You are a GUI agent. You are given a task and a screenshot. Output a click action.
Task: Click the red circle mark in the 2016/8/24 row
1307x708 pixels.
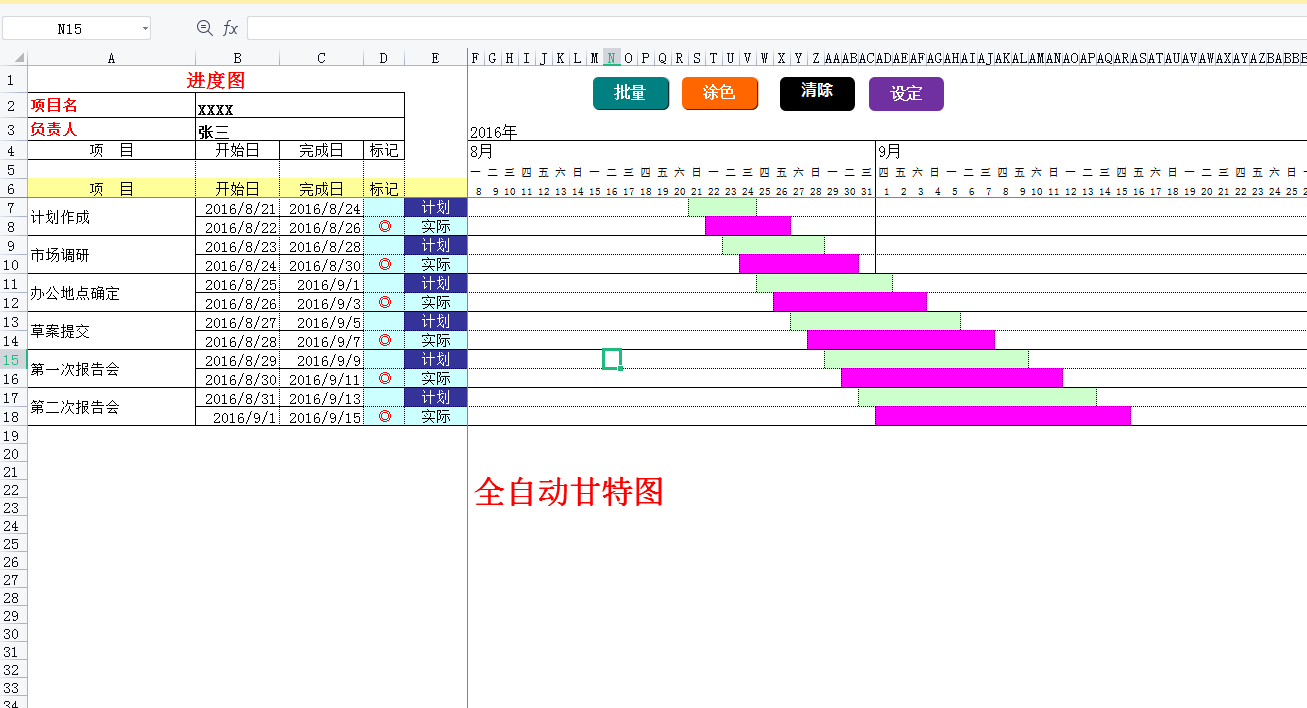(x=385, y=264)
